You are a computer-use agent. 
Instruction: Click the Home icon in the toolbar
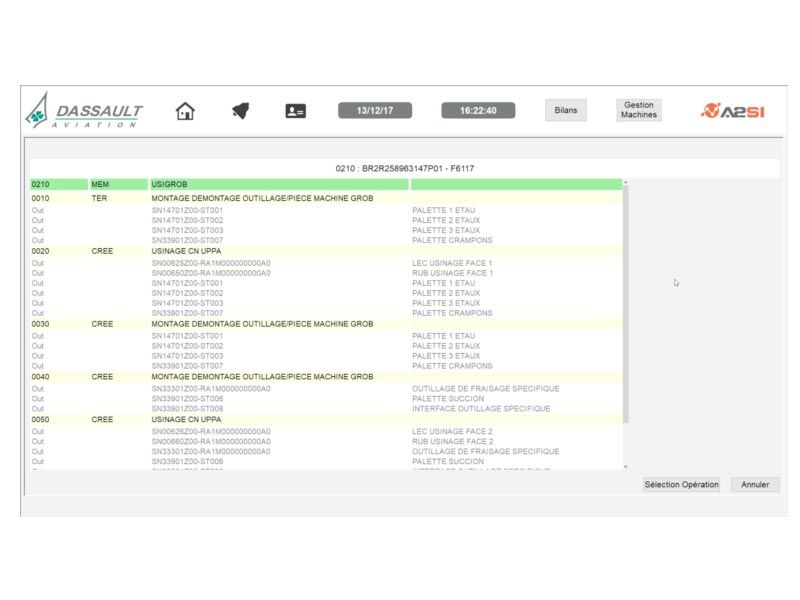coord(185,111)
